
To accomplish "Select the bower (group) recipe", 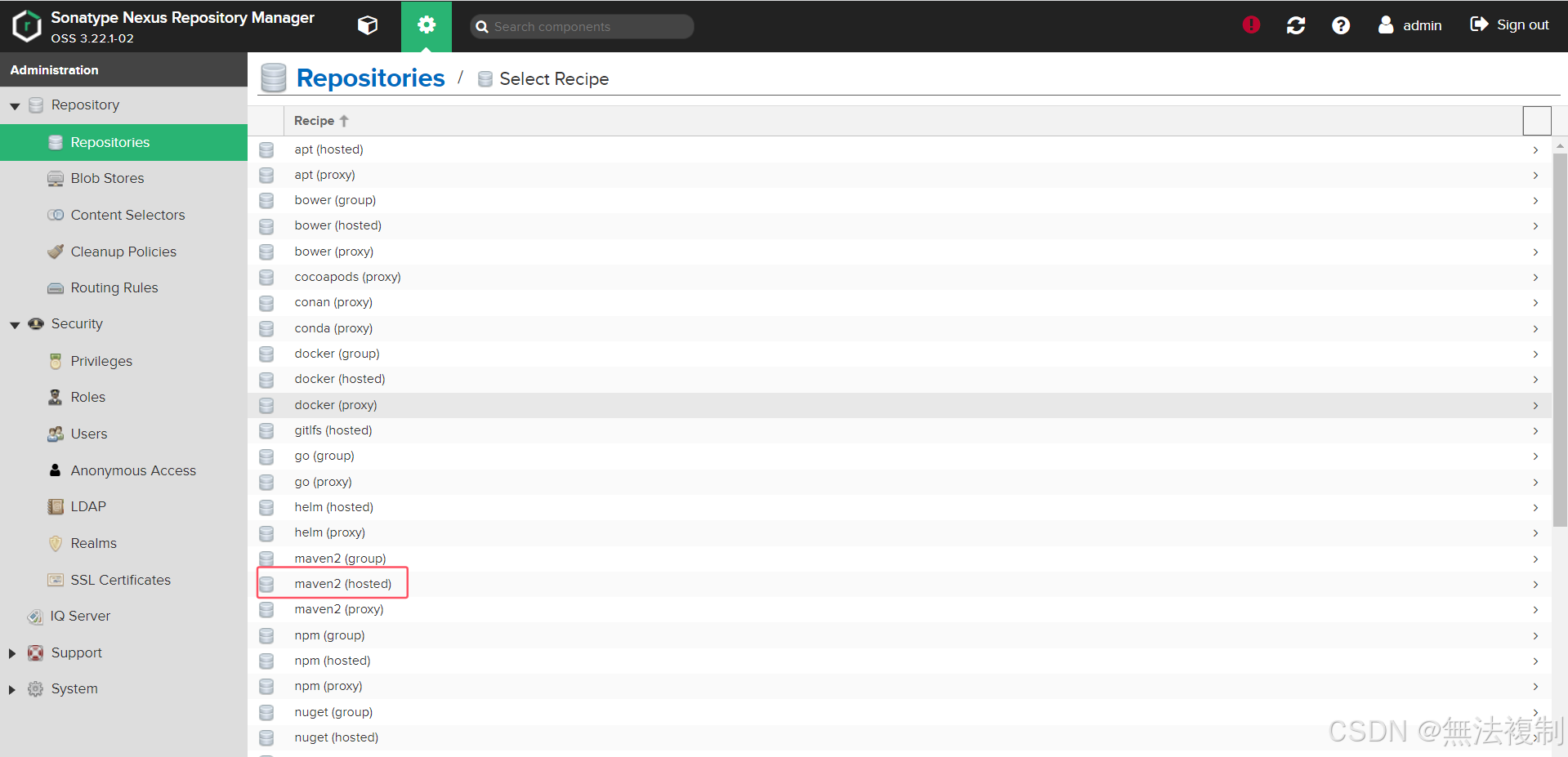I will point(900,200).
